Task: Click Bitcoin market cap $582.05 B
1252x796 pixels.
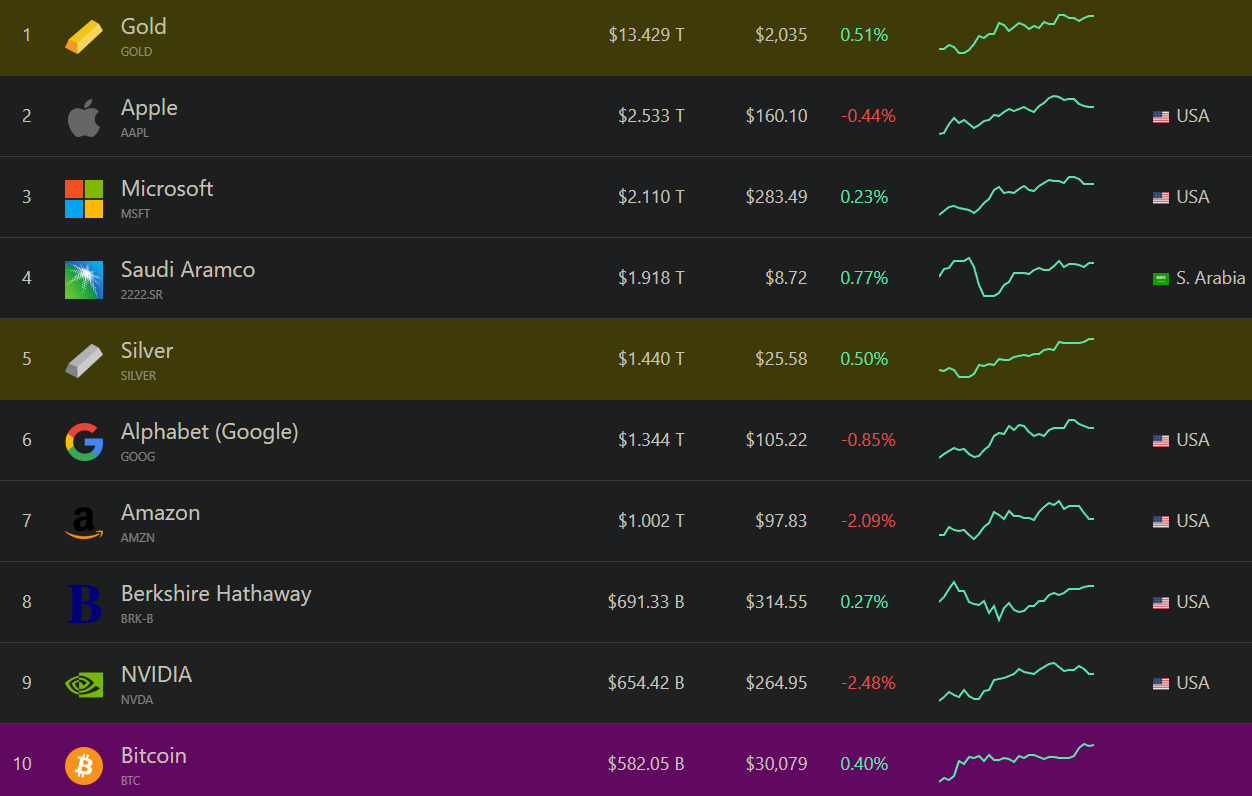Action: [x=646, y=764]
